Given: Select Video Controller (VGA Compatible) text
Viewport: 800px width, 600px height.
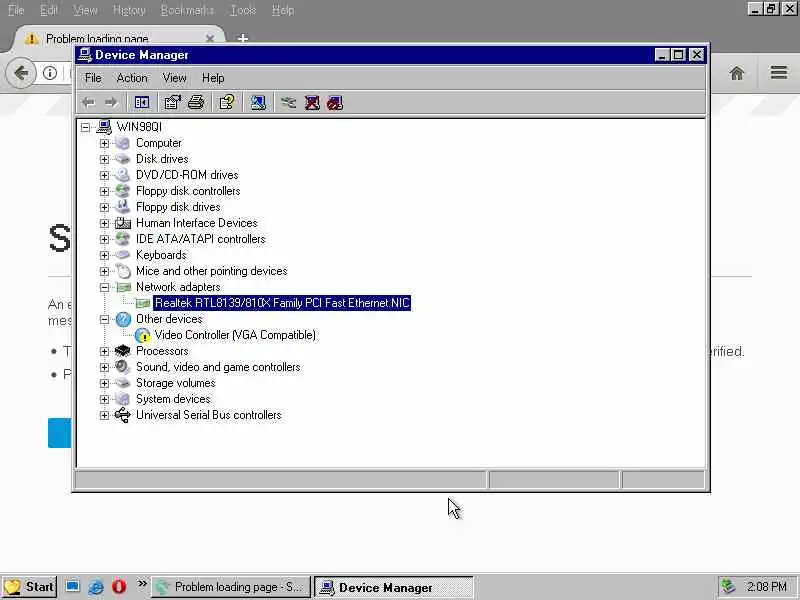Looking at the screenshot, I should (x=235, y=335).
